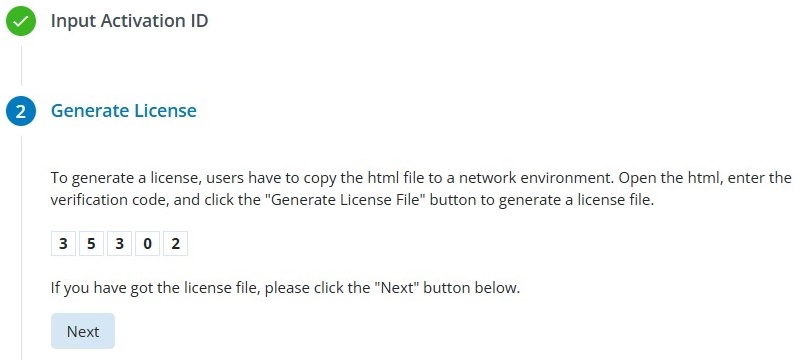Image resolution: width=799 pixels, height=360 pixels.
Task: Click the third verification box with second 3
Action: click(119, 244)
